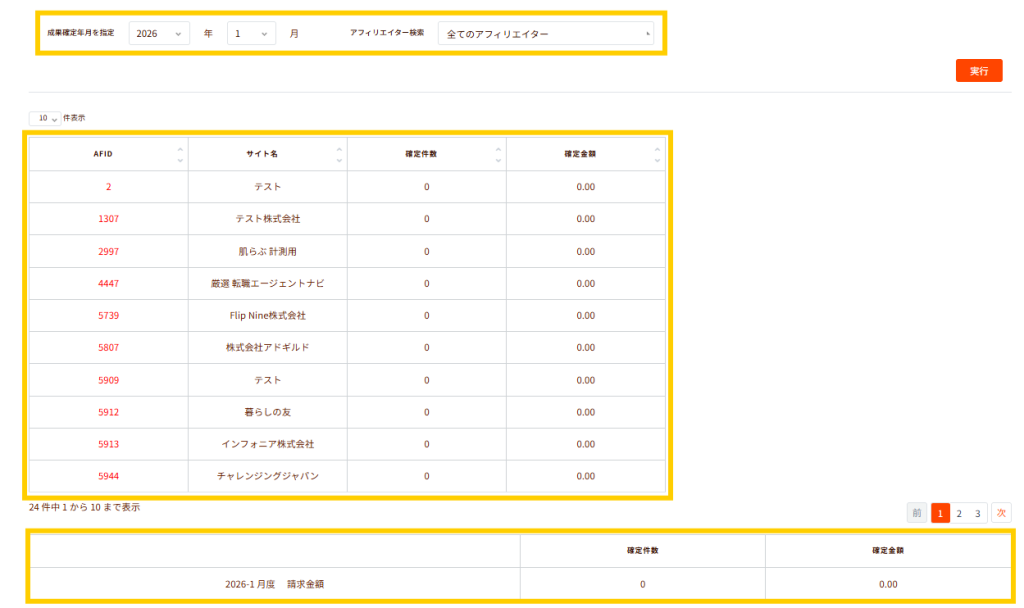Jump to pagination page 3
This screenshot has width=1024, height=608.
[979, 513]
